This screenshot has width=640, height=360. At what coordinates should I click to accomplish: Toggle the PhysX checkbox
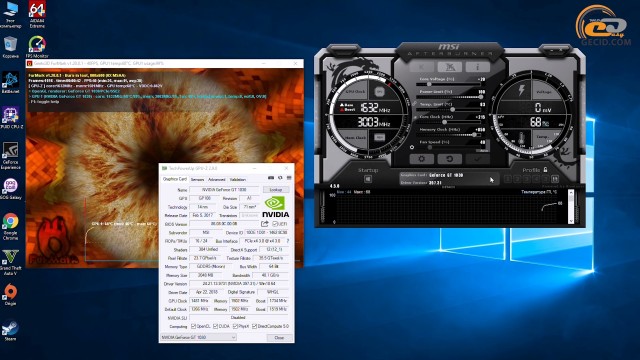coord(235,327)
